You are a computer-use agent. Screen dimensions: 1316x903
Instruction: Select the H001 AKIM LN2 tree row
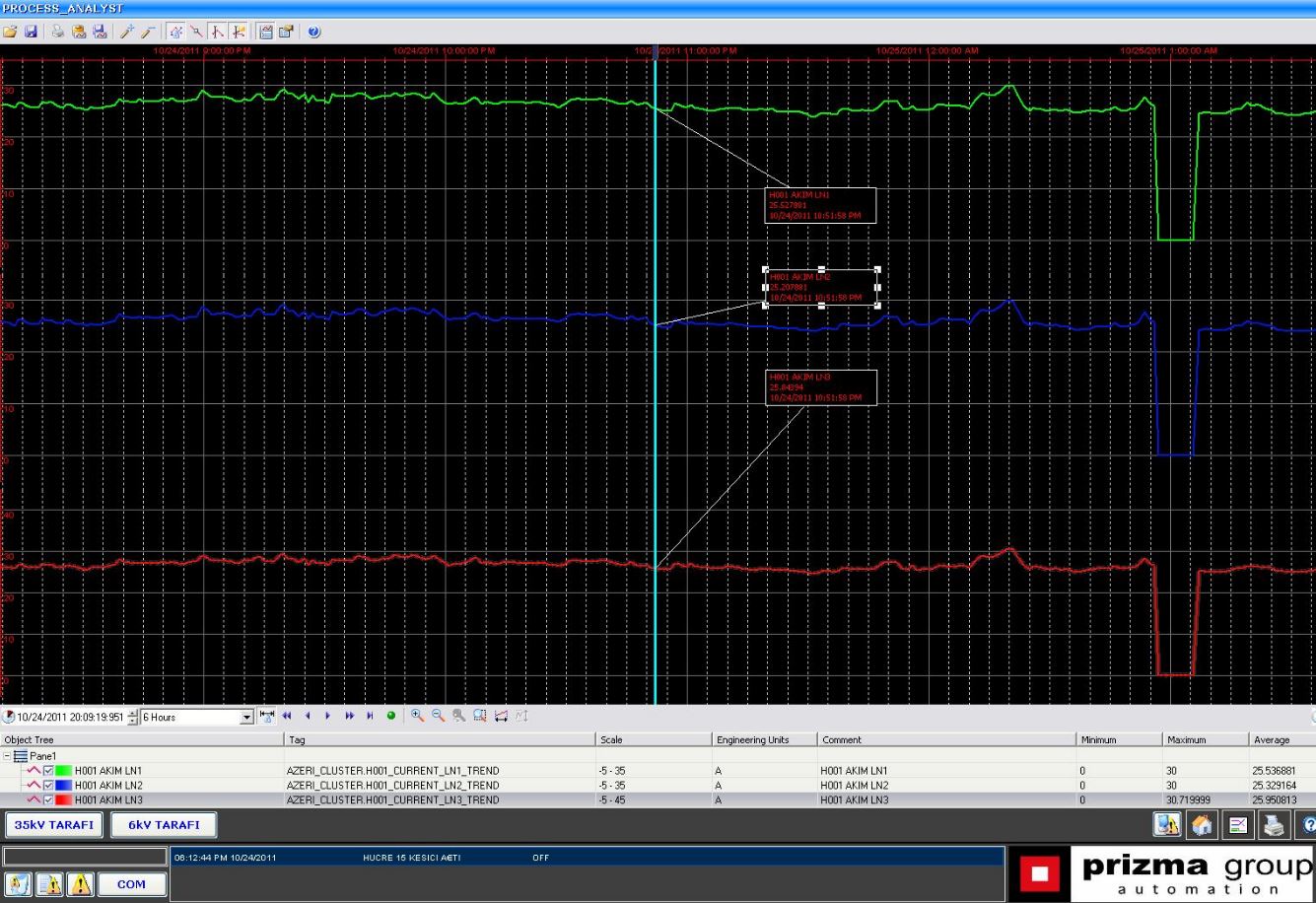[x=108, y=786]
